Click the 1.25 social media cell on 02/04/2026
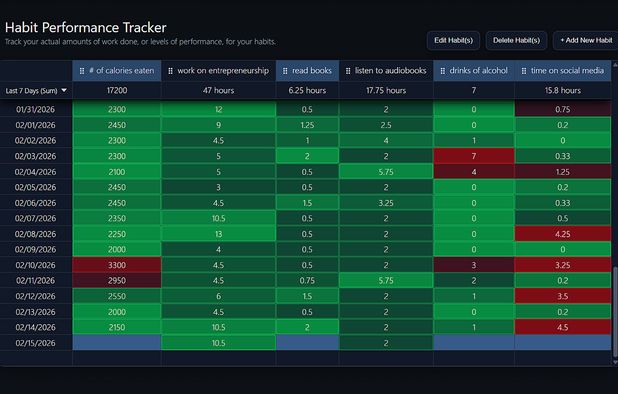 (563, 172)
